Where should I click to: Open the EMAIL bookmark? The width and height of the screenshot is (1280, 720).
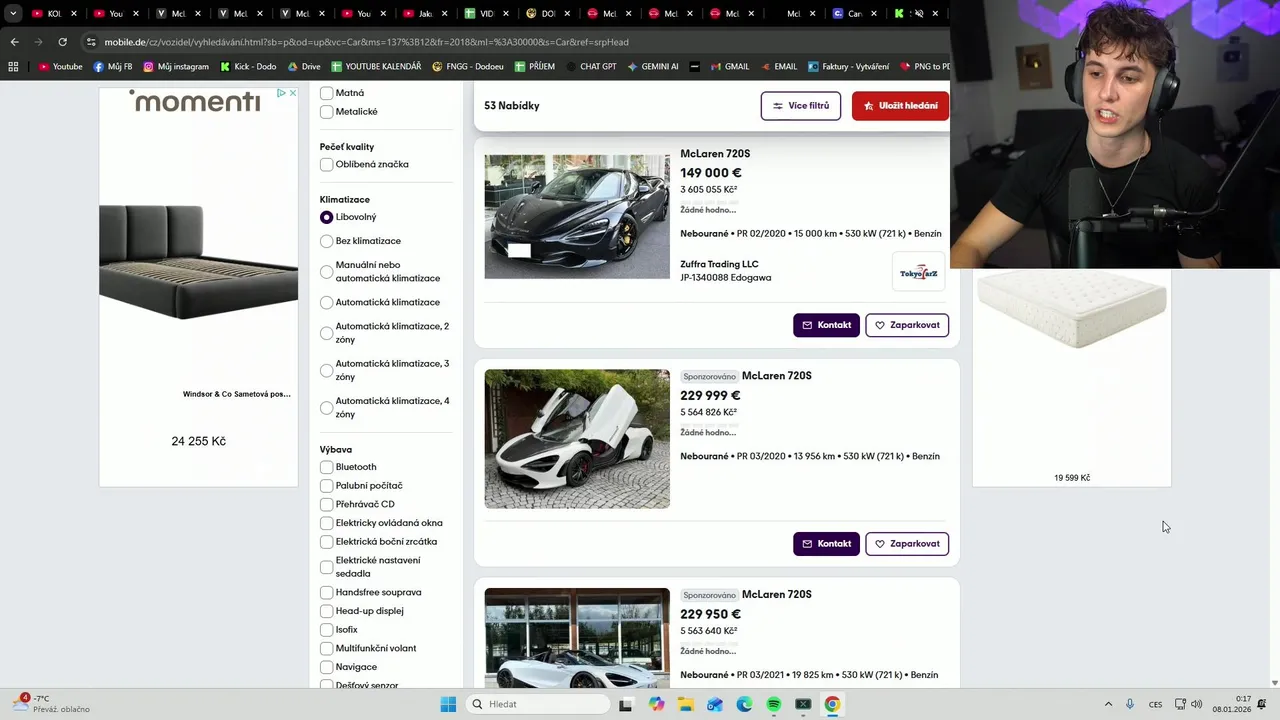[778, 67]
